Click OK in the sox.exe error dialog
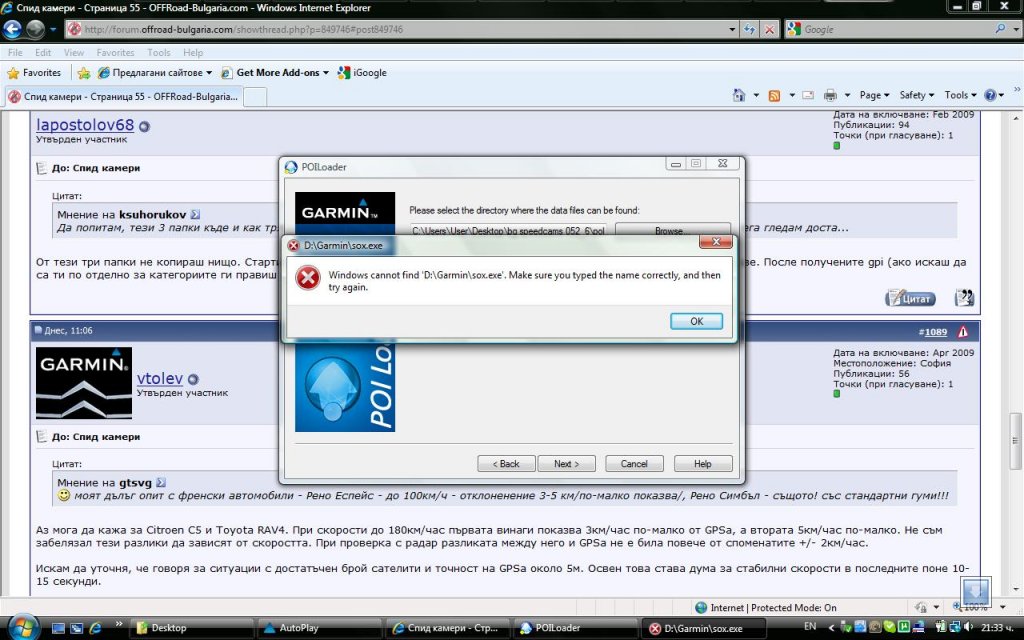Image resolution: width=1024 pixels, height=640 pixels. 696,321
